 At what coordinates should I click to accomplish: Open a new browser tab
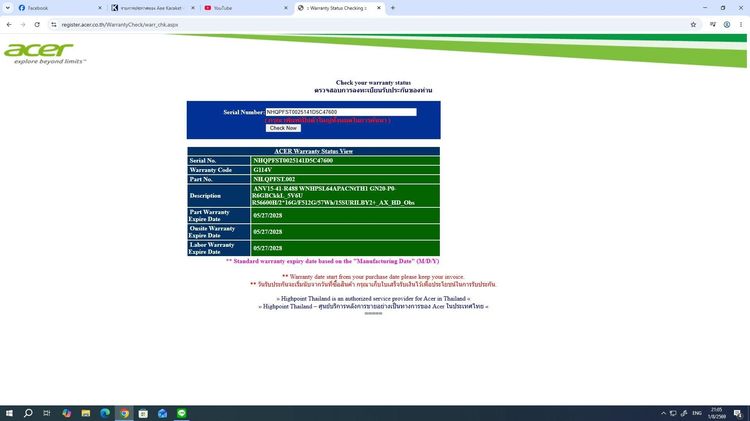tap(393, 8)
